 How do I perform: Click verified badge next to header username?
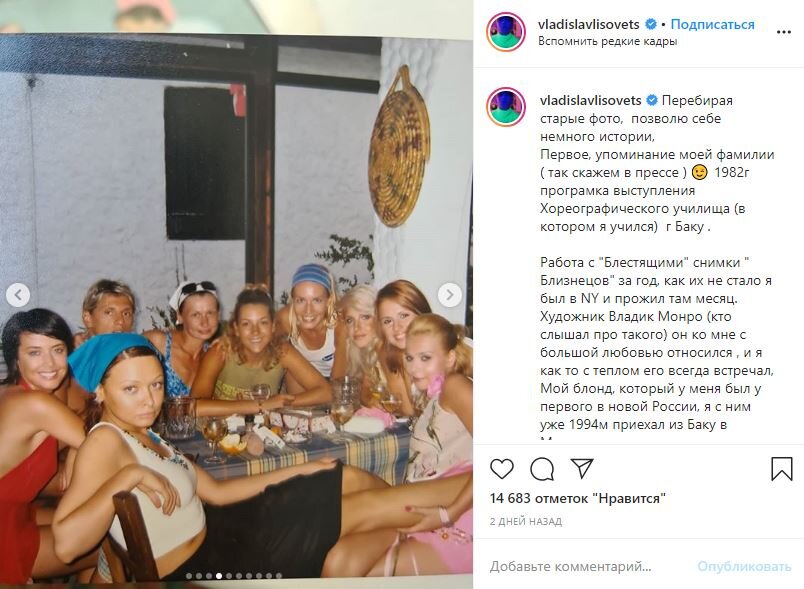(x=651, y=24)
